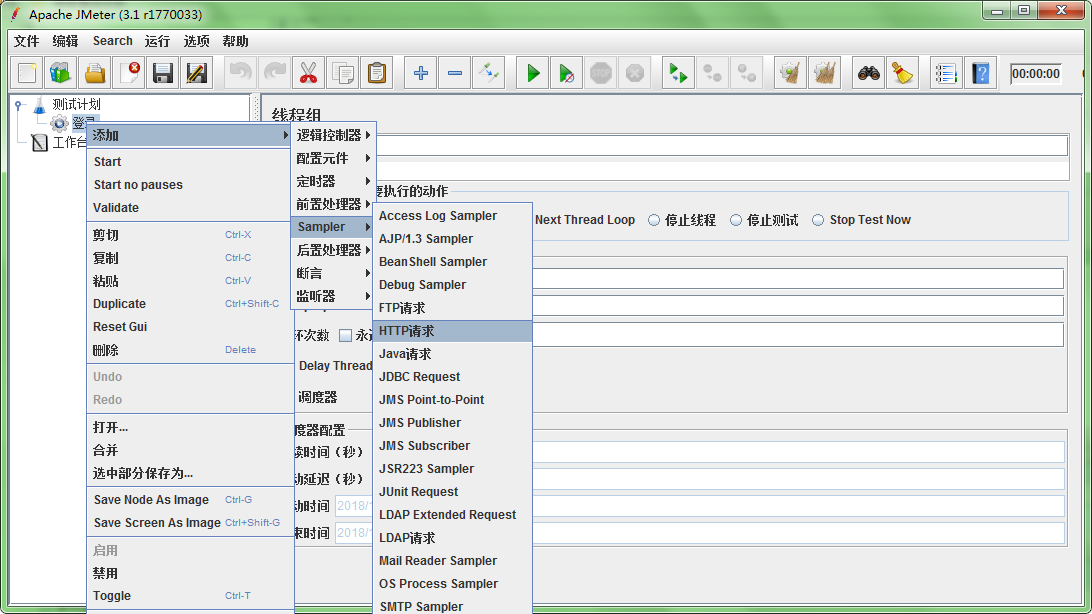Click the broom Reset Search icon
Viewport: 1092px width, 614px height.
902,73
